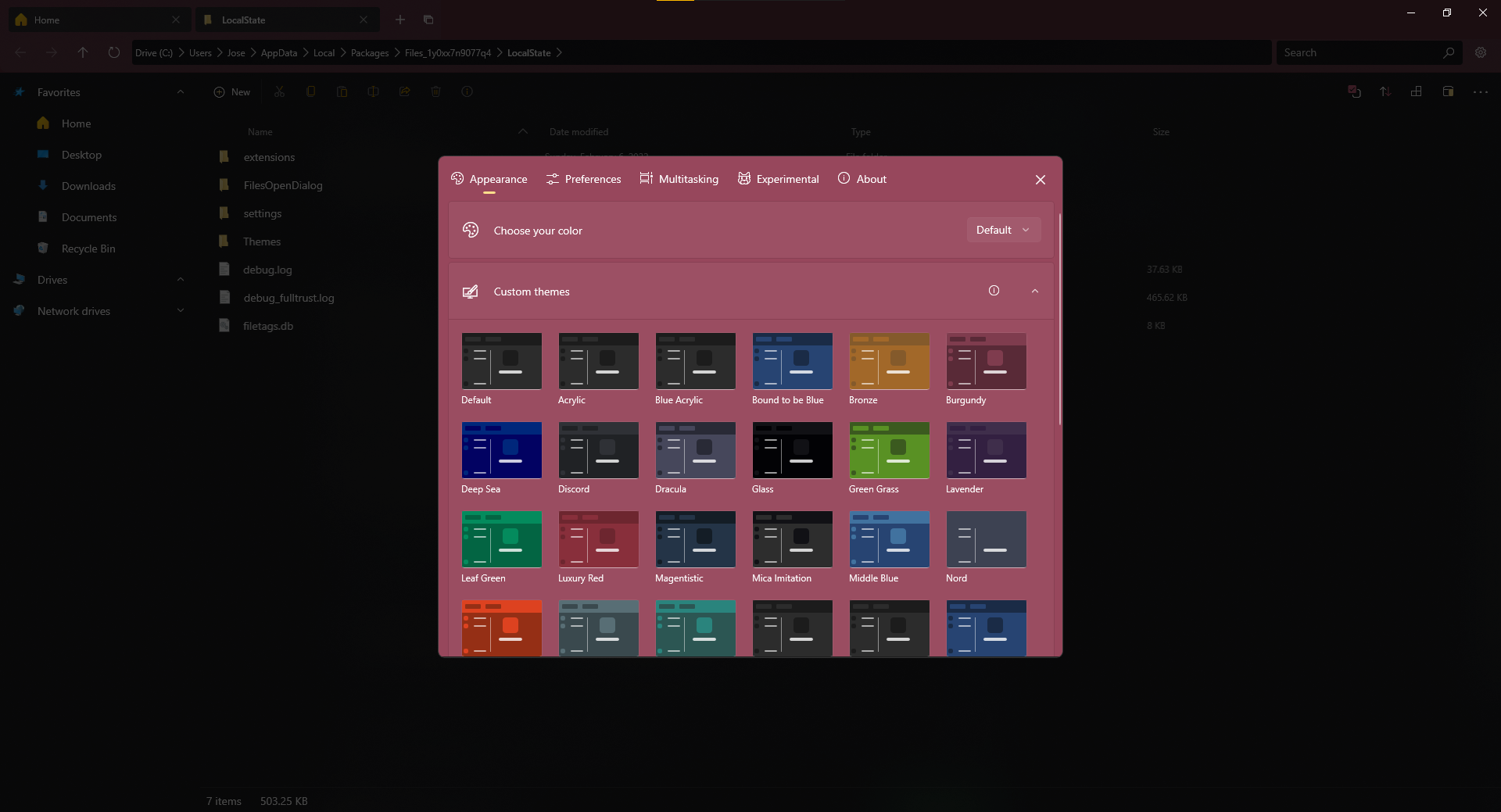Click Users in the breadcrumb path

point(200,53)
